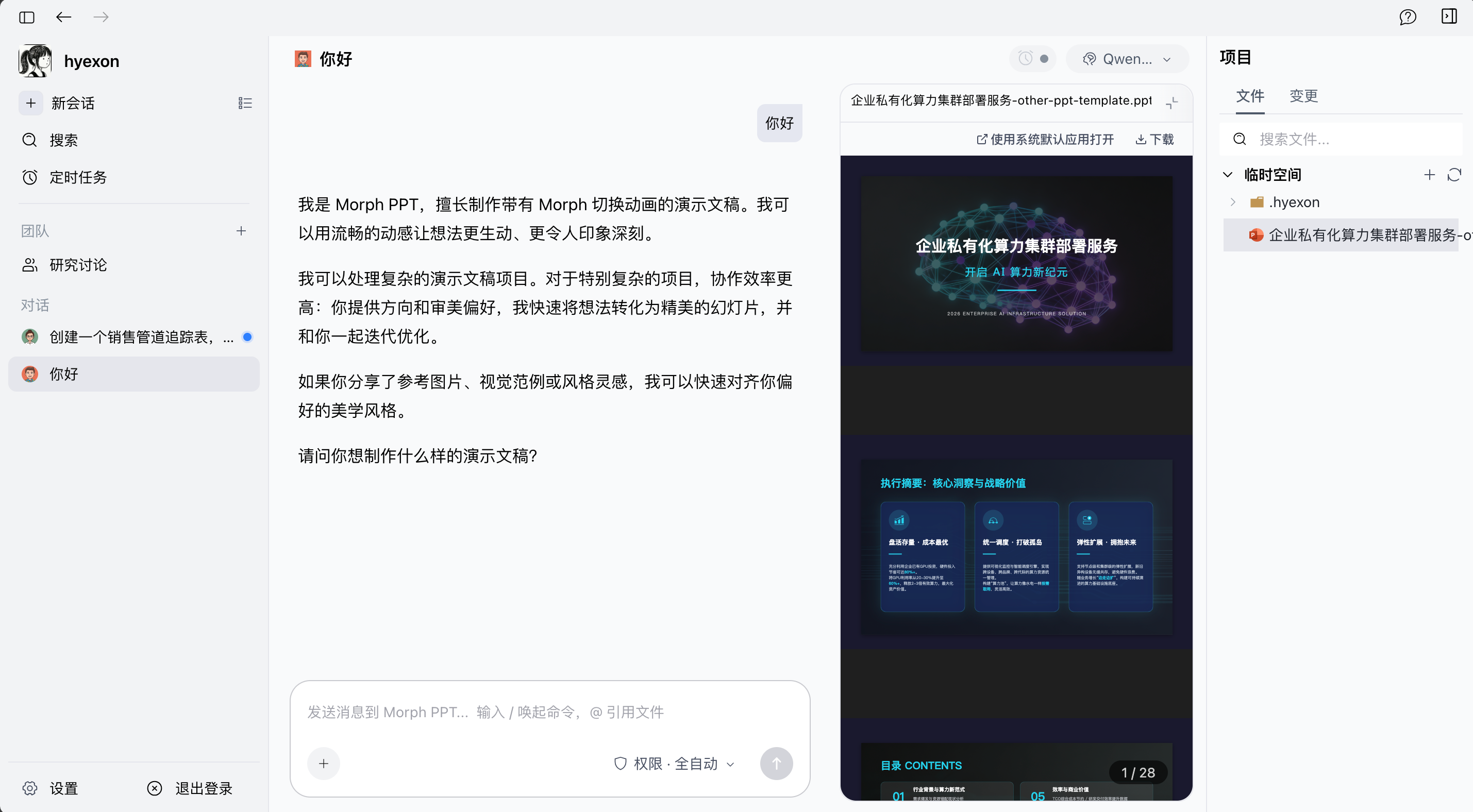Open the Qwen model dropdown
Screen dimensions: 1473x812
[x=1127, y=59]
